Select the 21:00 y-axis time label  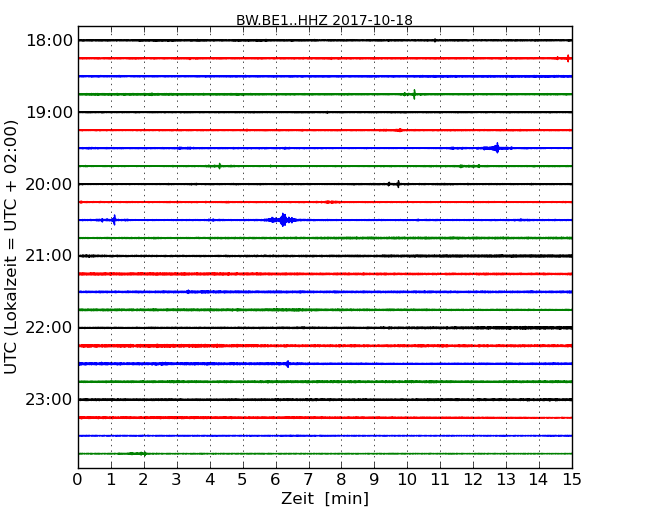[x=49, y=256]
